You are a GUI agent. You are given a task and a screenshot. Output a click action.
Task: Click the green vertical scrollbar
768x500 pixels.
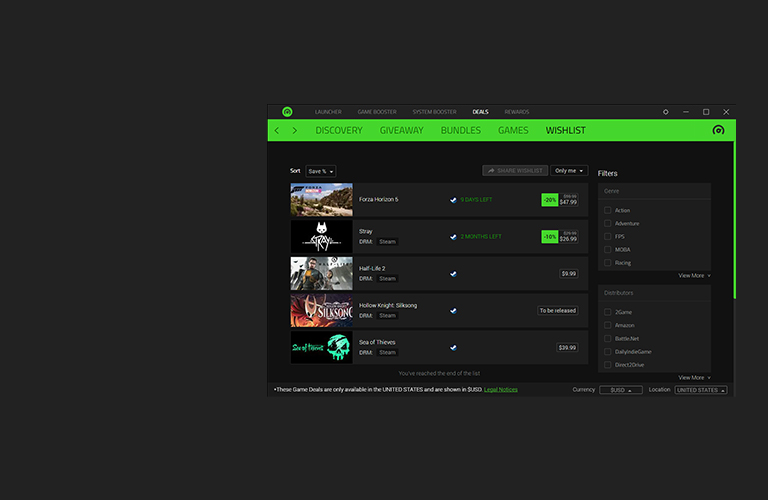click(734, 220)
